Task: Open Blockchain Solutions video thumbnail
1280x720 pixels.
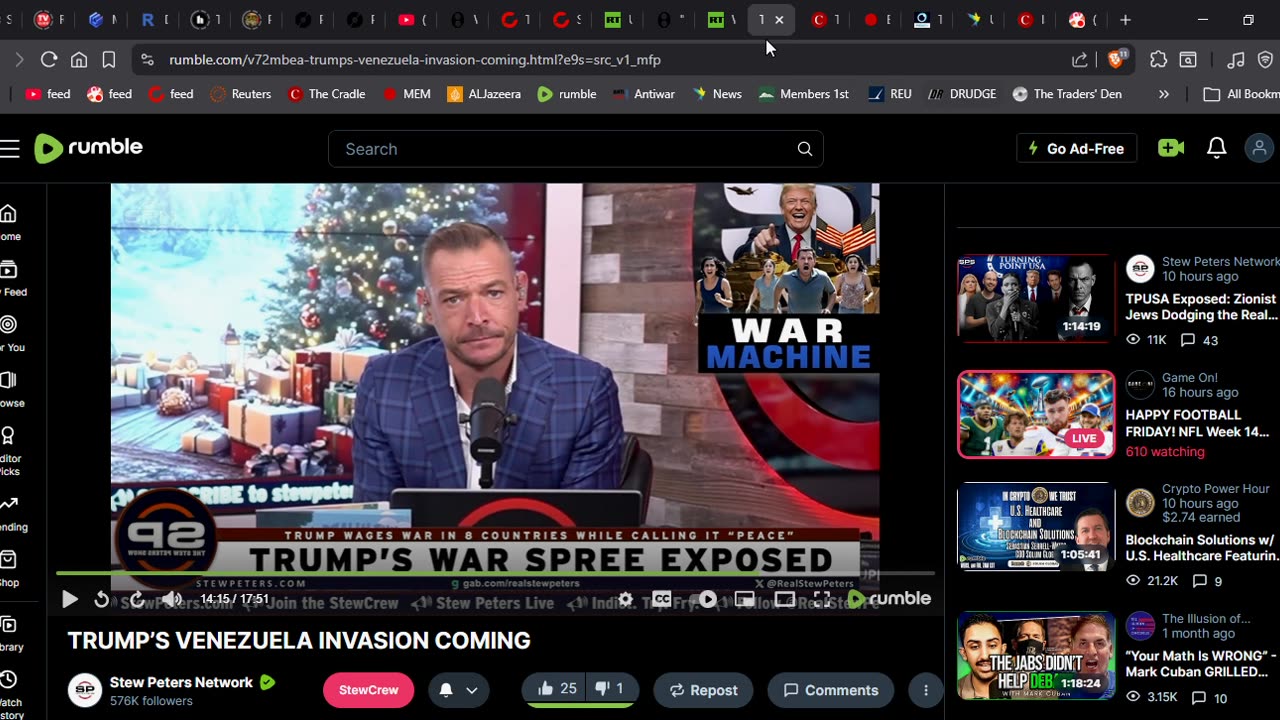Action: pyautogui.click(x=1036, y=527)
